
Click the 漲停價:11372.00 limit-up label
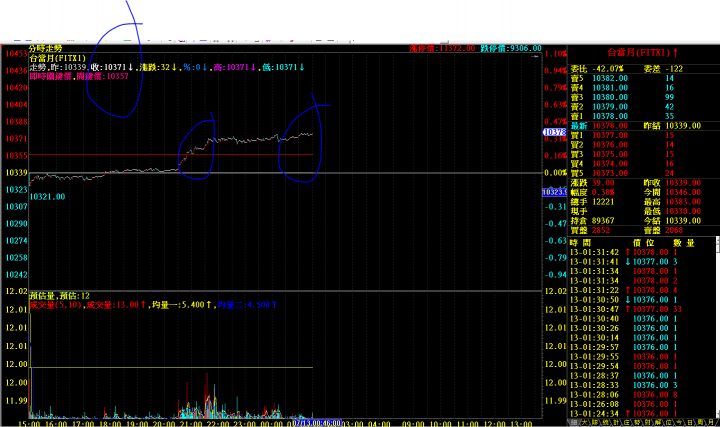(442, 48)
